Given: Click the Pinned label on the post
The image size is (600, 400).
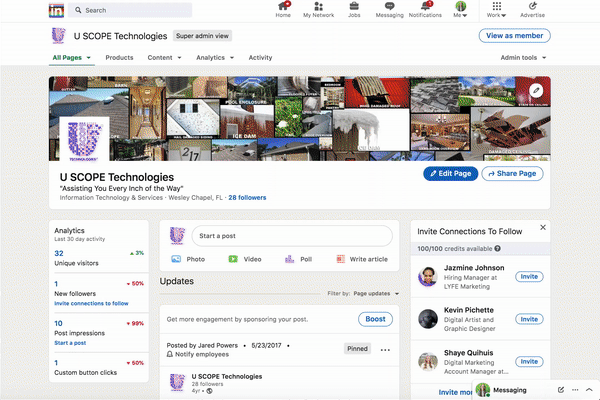Looking at the screenshot, I should 357,349.
